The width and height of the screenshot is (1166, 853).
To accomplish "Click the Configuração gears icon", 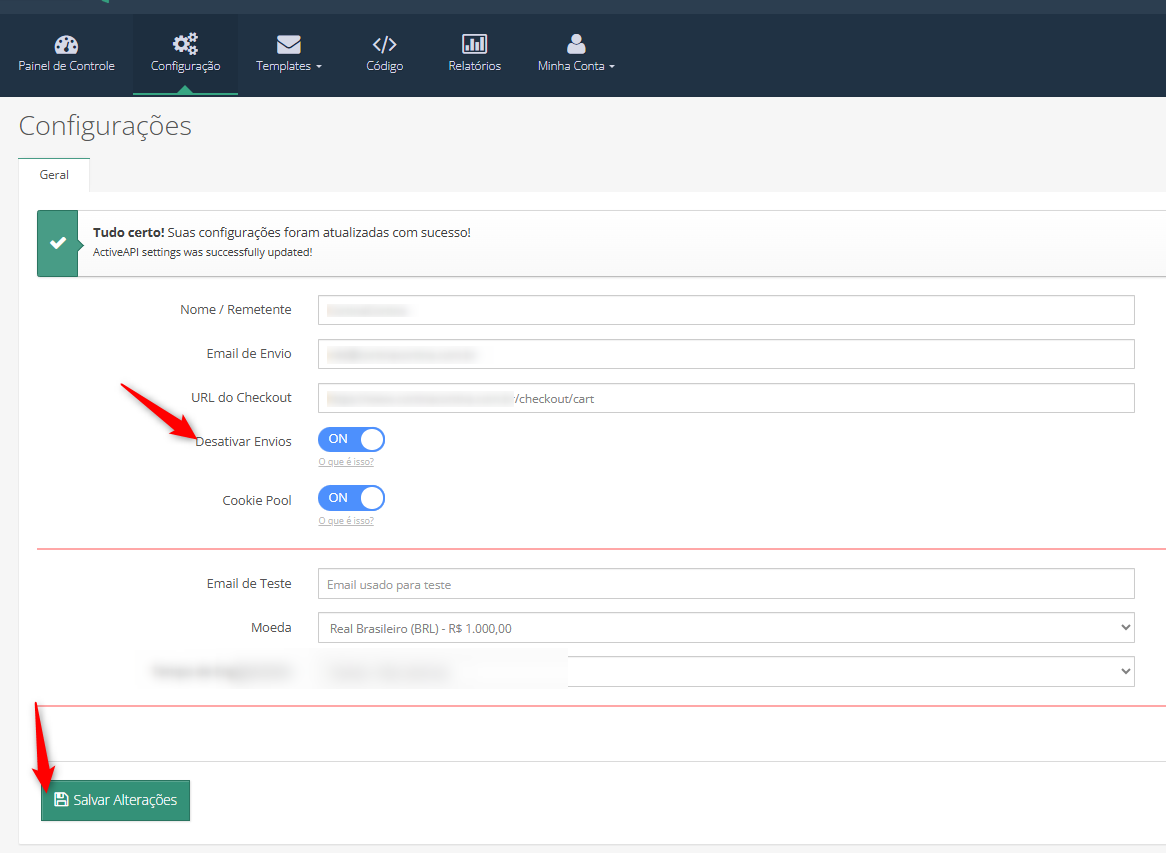I will pos(185,44).
